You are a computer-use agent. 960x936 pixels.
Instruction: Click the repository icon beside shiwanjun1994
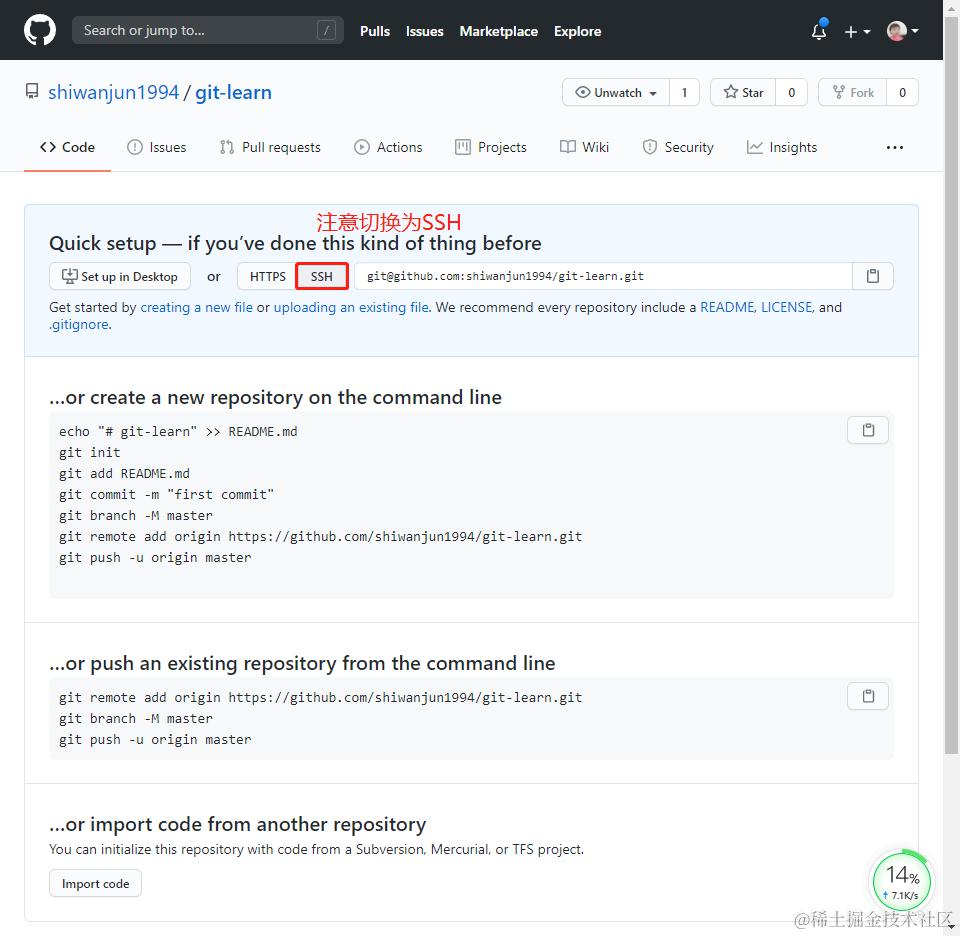[x=32, y=92]
